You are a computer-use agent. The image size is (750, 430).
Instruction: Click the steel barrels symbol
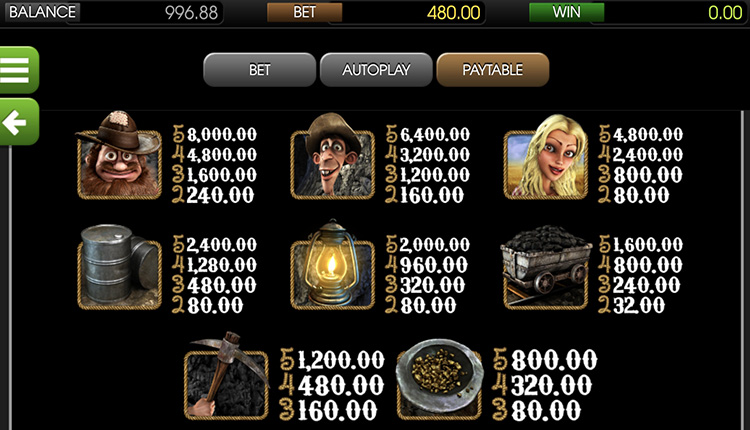[x=119, y=267]
